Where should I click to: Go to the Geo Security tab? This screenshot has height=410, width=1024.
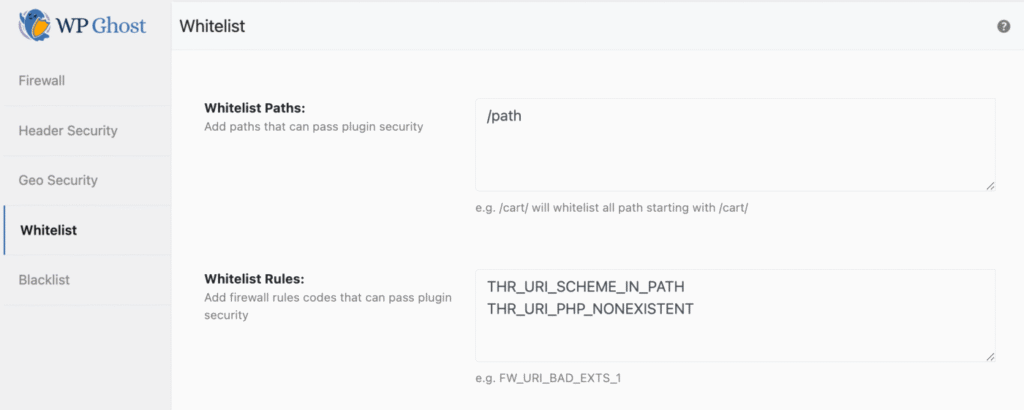pos(58,180)
